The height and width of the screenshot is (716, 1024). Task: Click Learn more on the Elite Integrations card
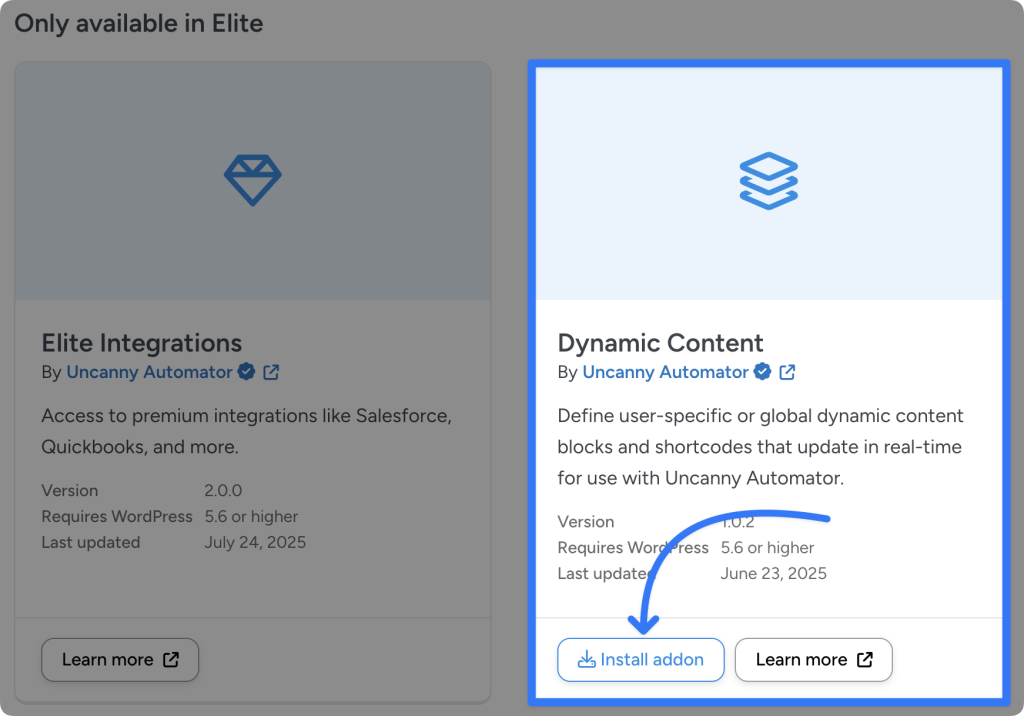[x=120, y=660]
